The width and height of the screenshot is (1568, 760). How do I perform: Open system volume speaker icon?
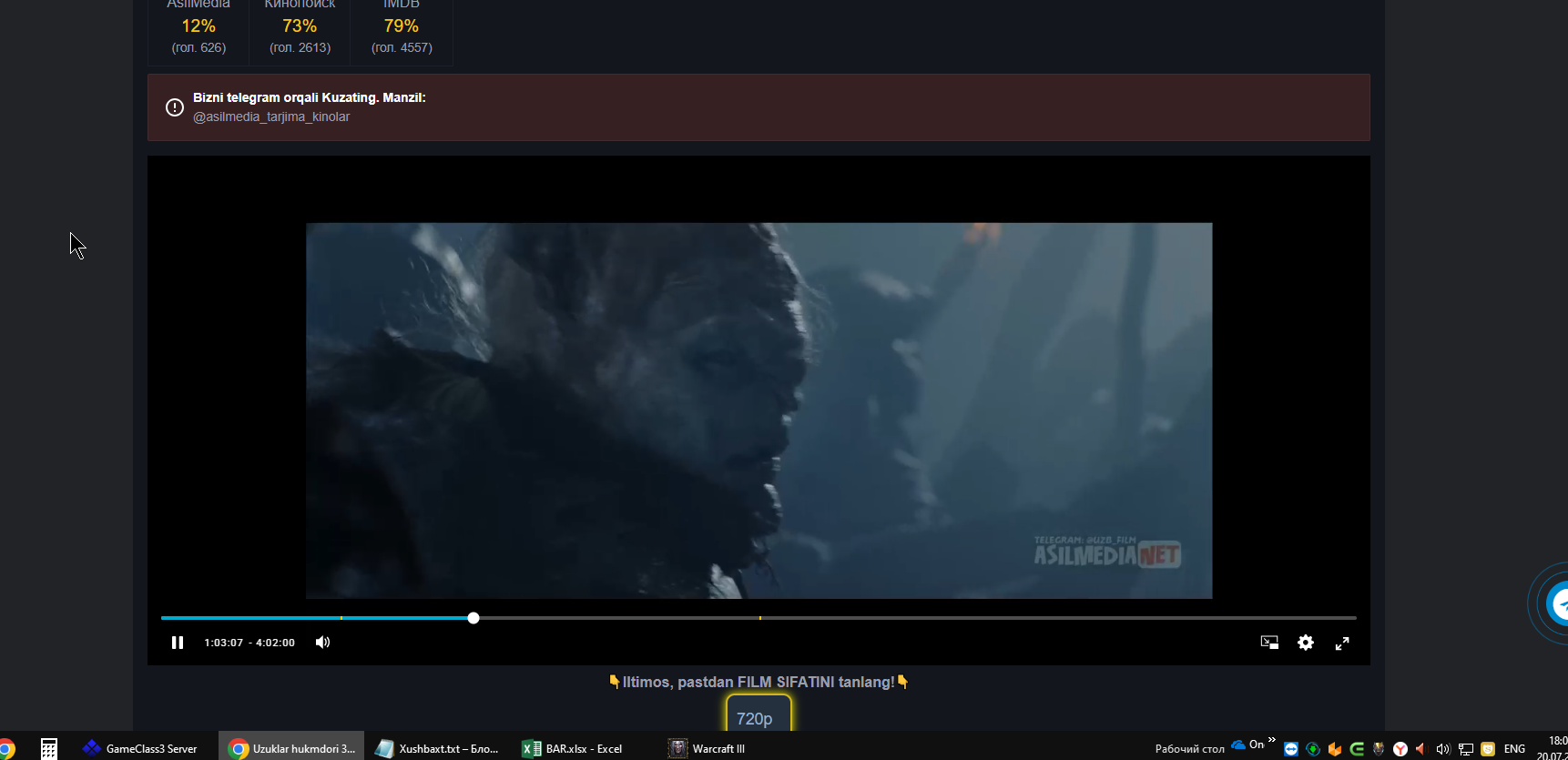pyautogui.click(x=1443, y=749)
